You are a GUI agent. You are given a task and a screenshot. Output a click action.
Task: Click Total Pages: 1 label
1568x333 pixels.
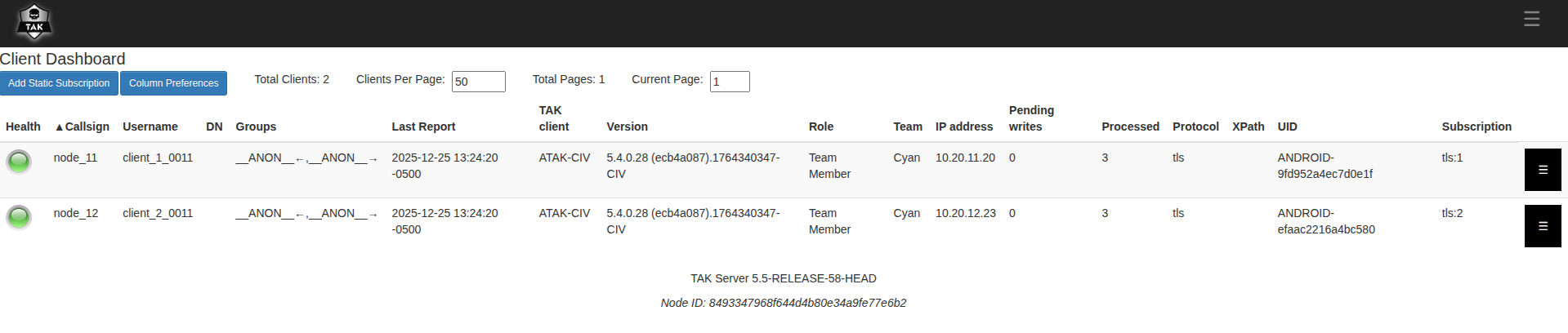(569, 79)
